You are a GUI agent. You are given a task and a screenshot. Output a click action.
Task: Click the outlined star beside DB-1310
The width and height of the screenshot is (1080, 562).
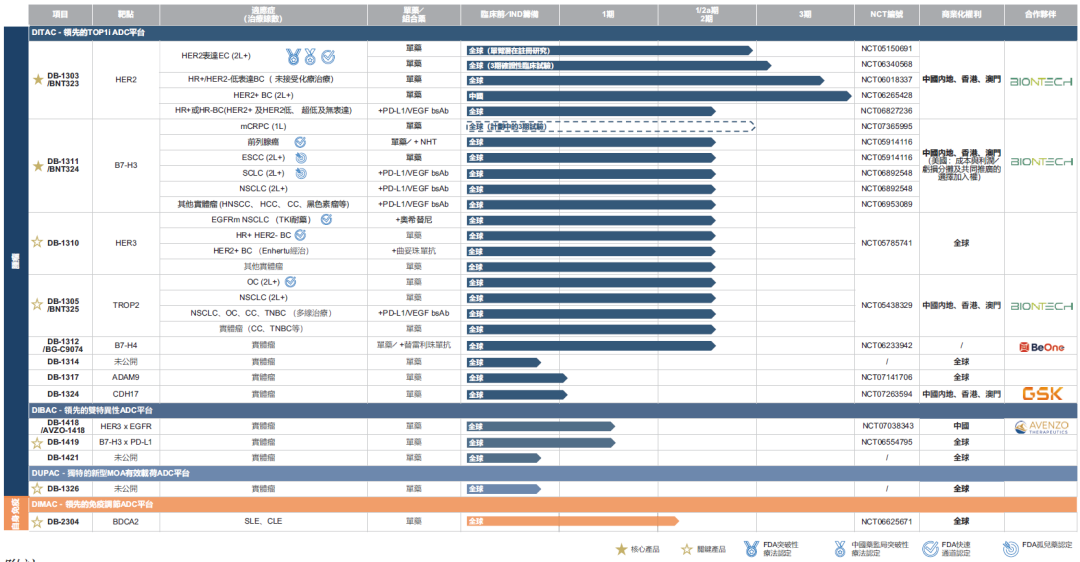pos(38,242)
